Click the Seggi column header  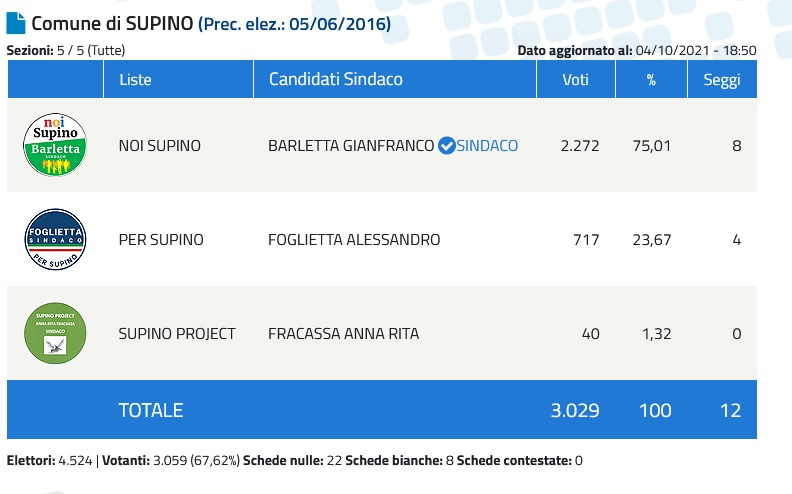coord(721,80)
